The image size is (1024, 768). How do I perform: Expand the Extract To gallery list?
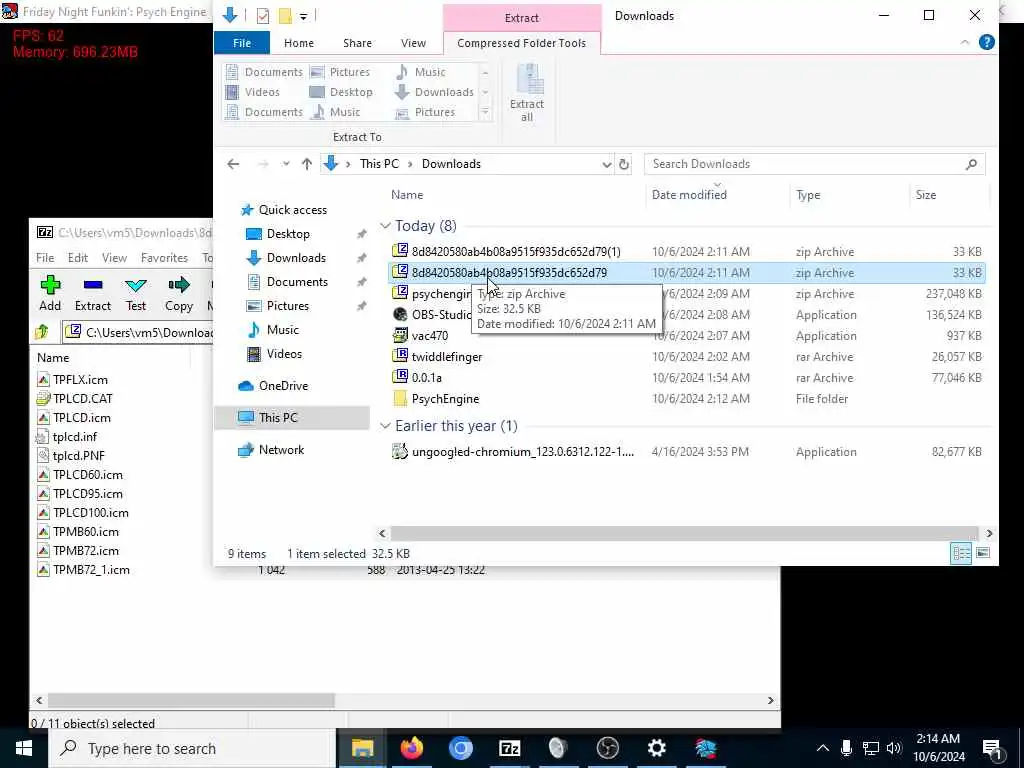(485, 112)
